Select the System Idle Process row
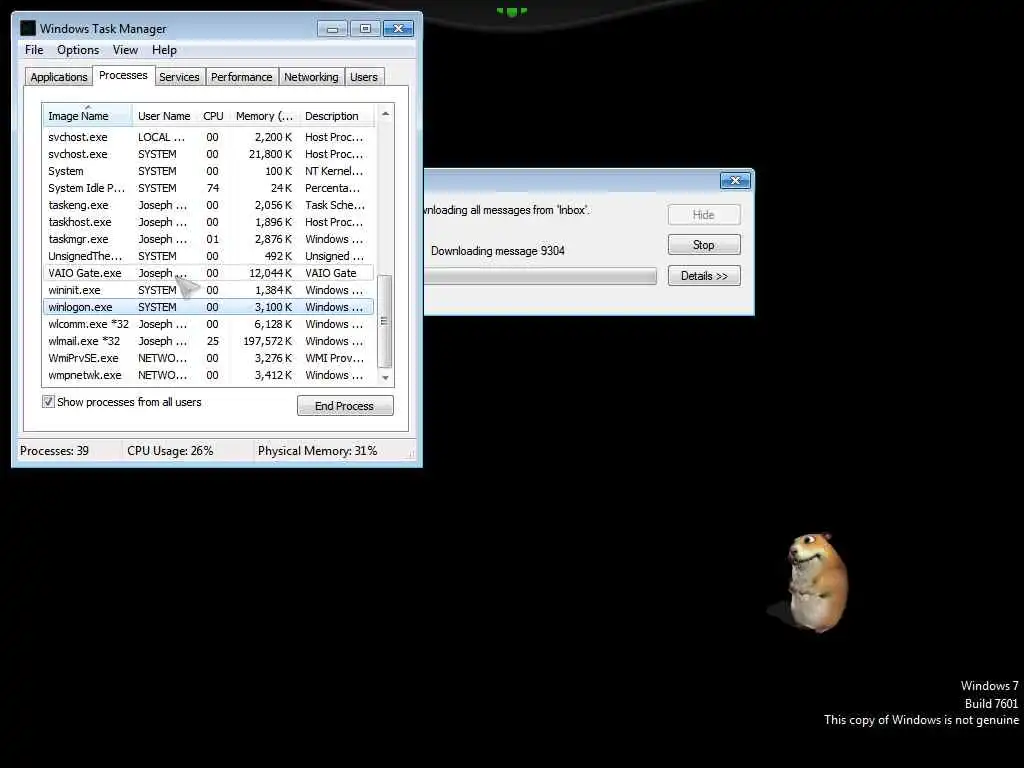Image resolution: width=1024 pixels, height=768 pixels. coord(208,188)
